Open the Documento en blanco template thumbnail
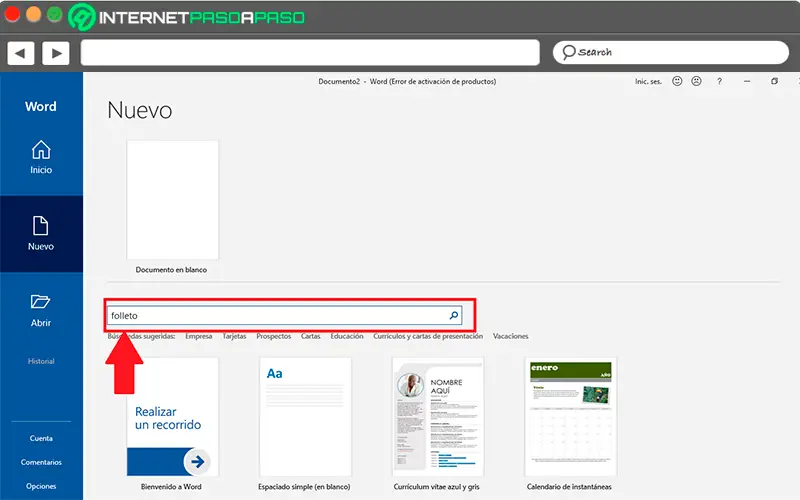Viewport: 800px width, 500px height. [x=172, y=200]
